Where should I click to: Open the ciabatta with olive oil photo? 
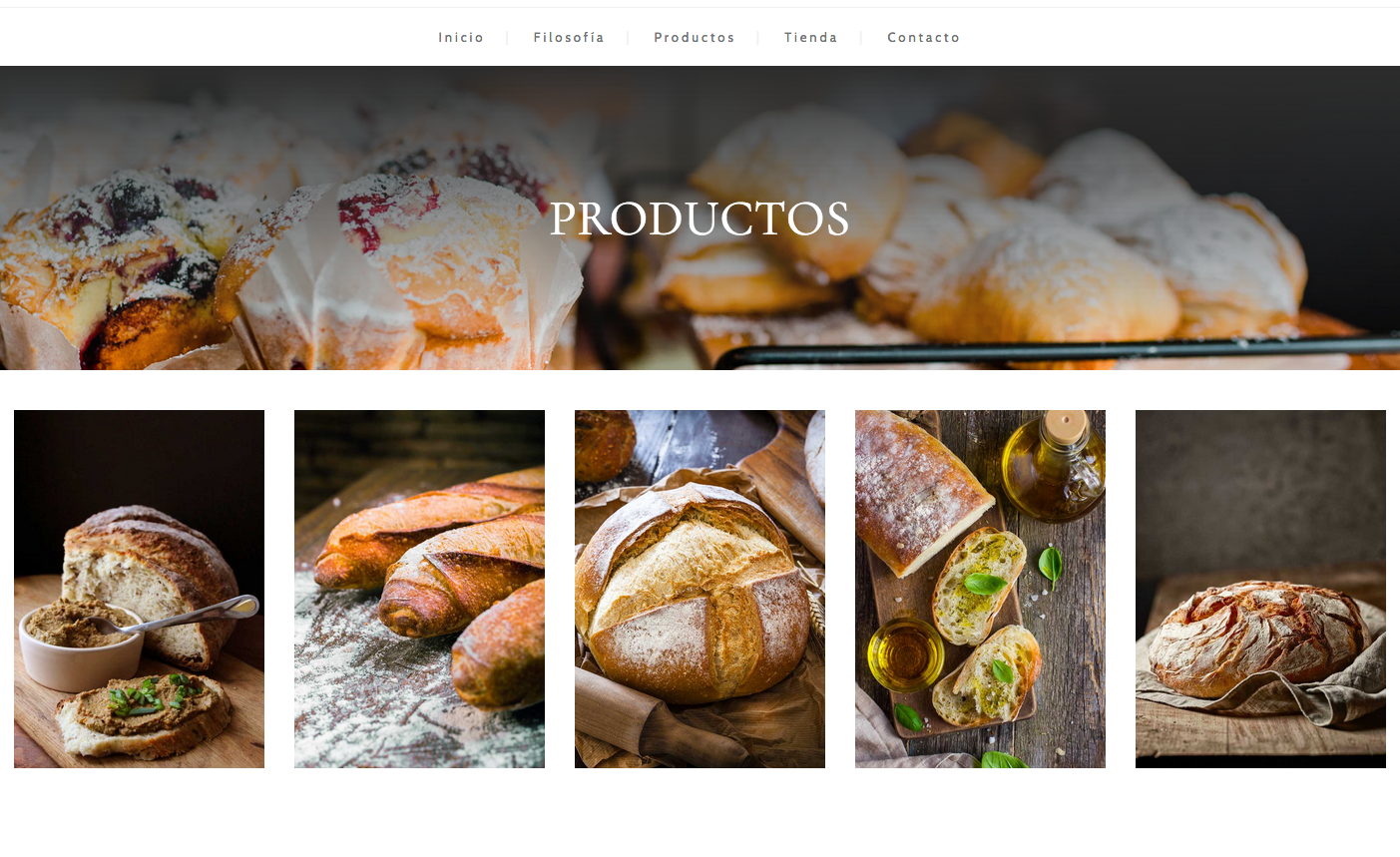click(x=980, y=589)
